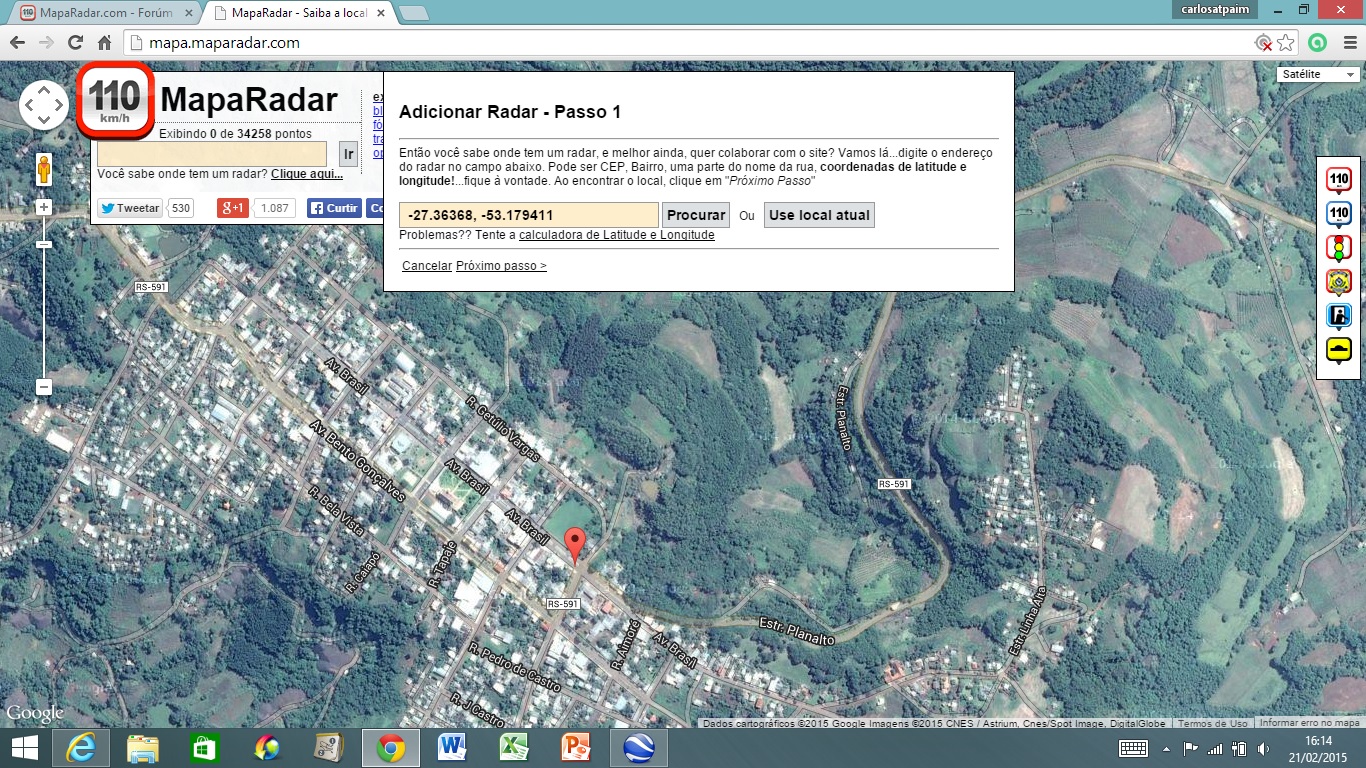
Task: Click the browser Forward arrow
Action: coord(46,43)
